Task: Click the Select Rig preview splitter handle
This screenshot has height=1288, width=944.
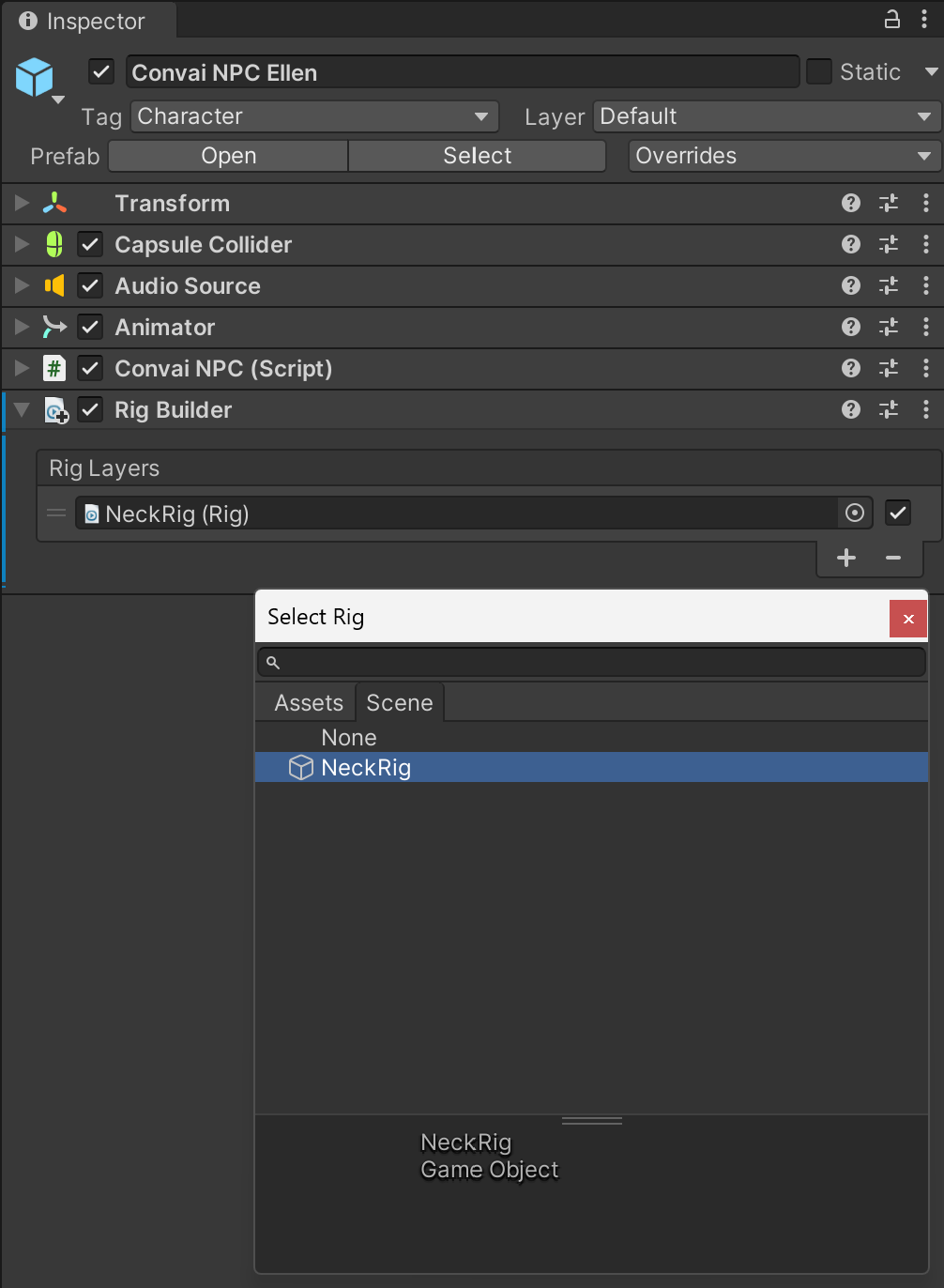Action: [592, 1120]
